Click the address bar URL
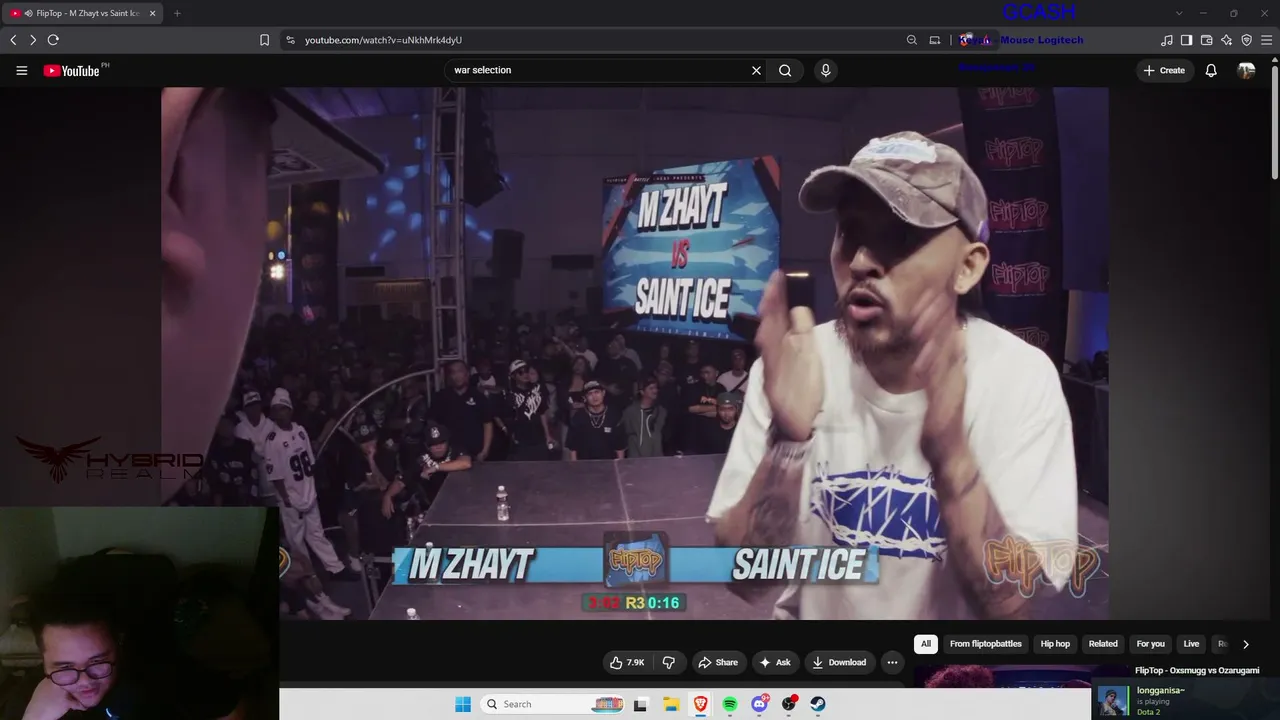The image size is (1280, 720). (x=383, y=40)
